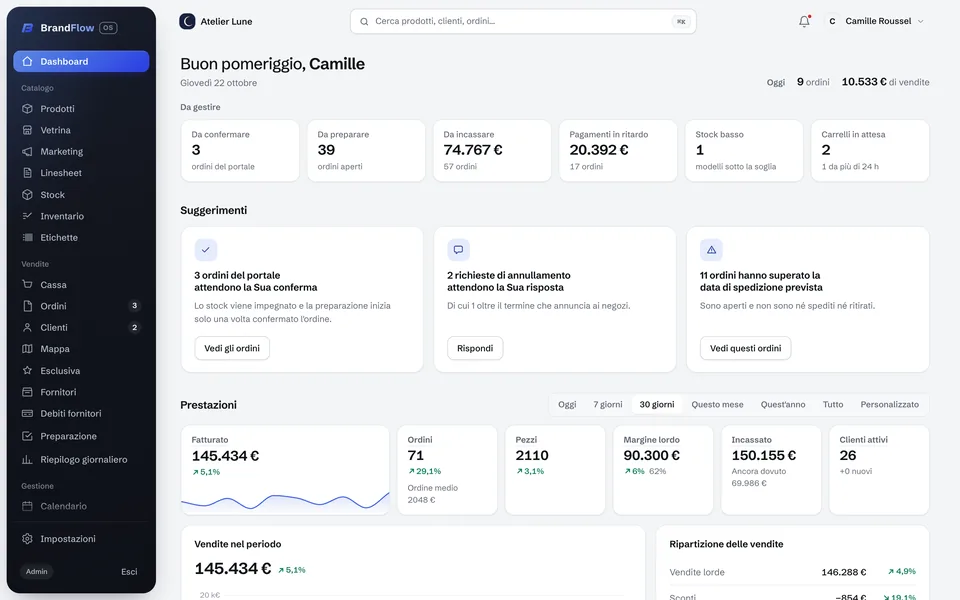Click the Vedi gli ordini button
The image size is (960, 600).
(232, 348)
